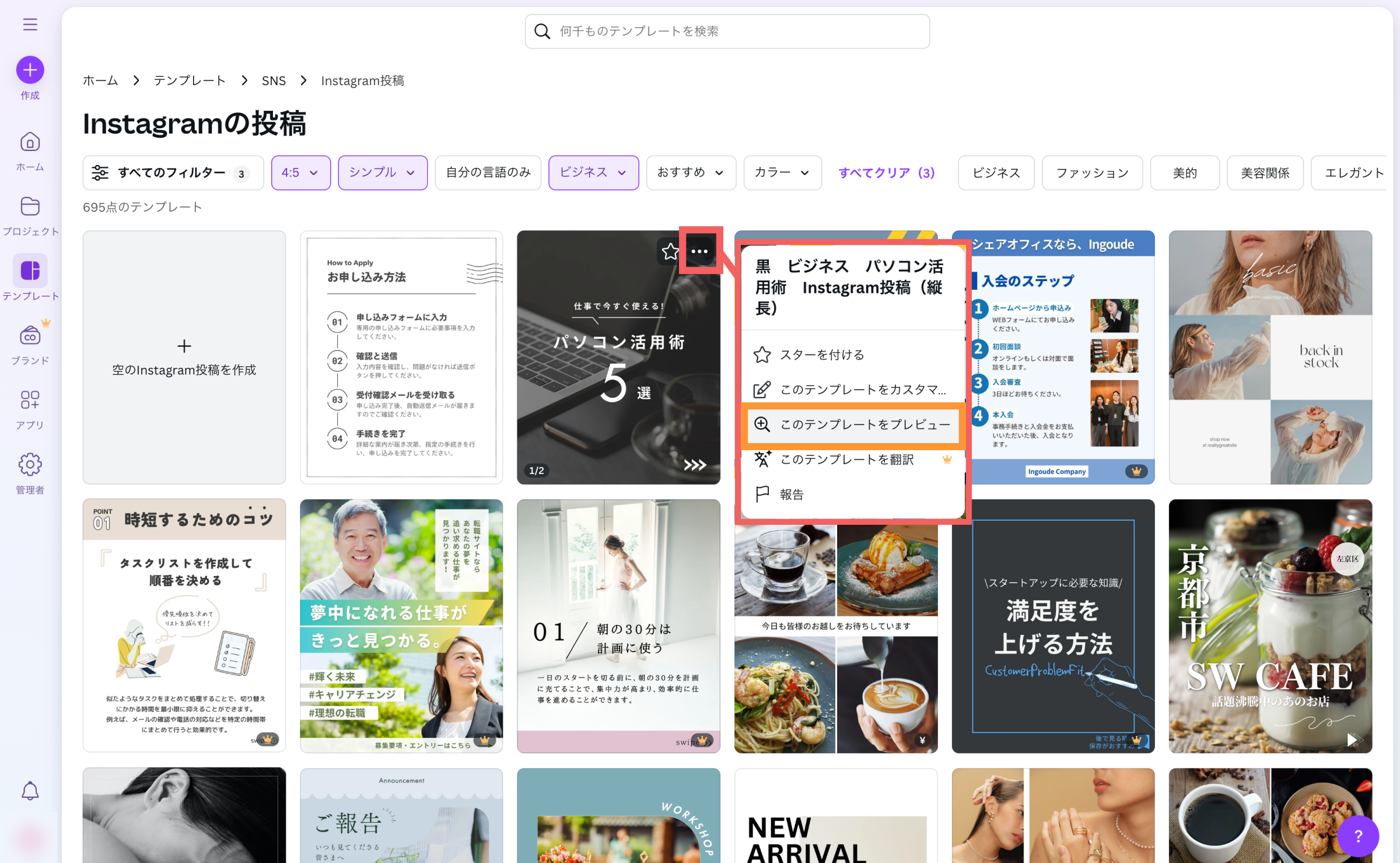Click the purple help question mark button
1400x863 pixels.
pyautogui.click(x=1358, y=836)
